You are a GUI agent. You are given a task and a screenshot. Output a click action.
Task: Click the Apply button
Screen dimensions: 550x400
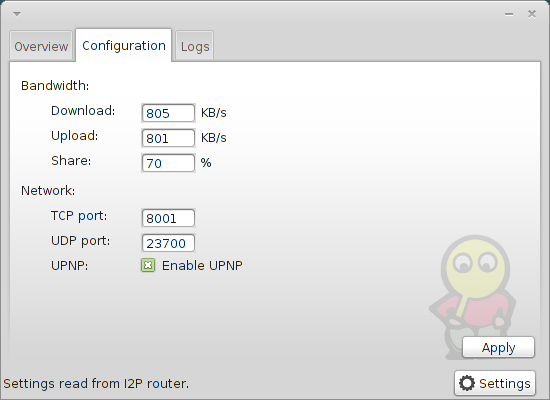point(498,348)
